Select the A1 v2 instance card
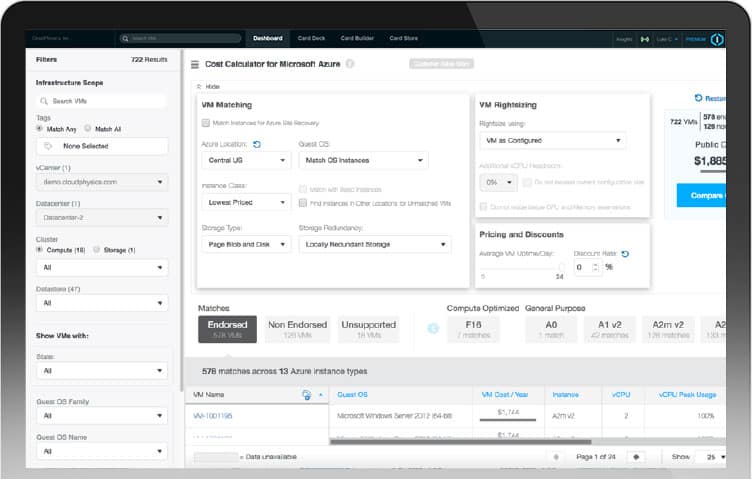Image resolution: width=752 pixels, height=479 pixels. [610, 329]
